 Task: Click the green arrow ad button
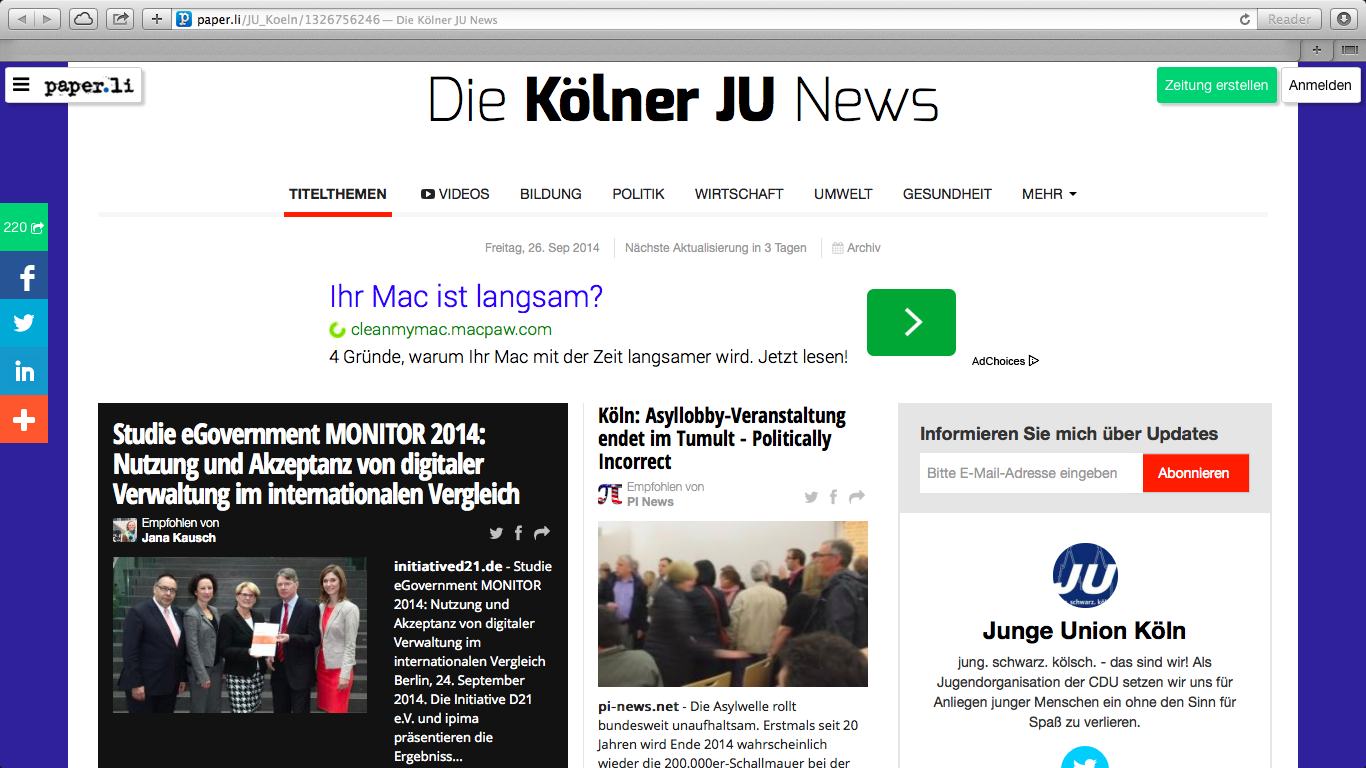(911, 322)
